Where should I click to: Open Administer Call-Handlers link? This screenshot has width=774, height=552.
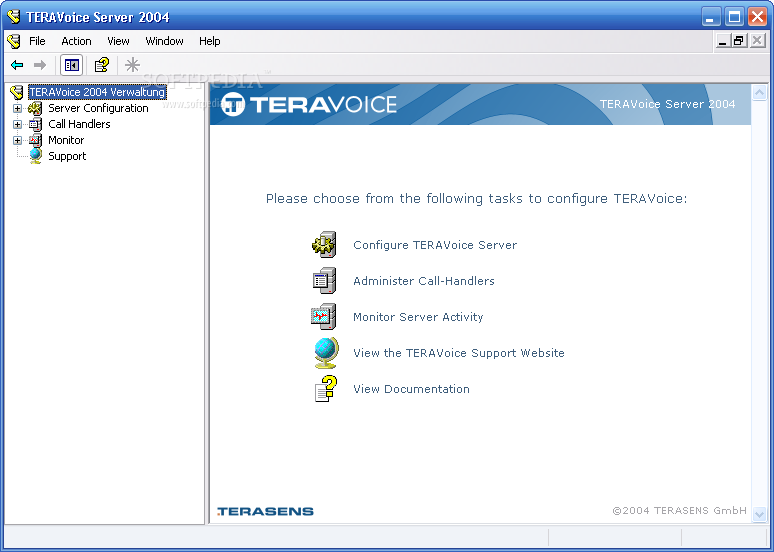coord(424,281)
